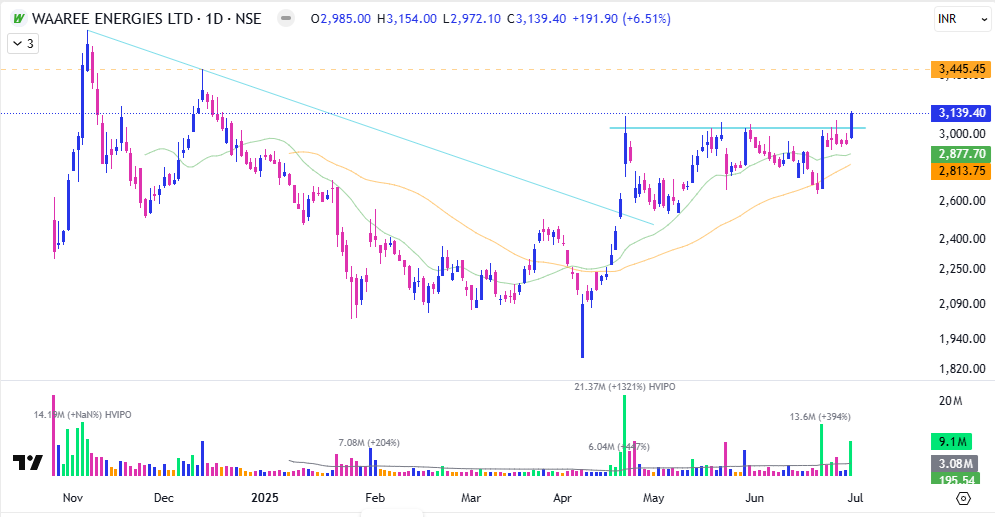This screenshot has height=517, width=995.
Task: Click the 14.19M HVIPO volume annotation
Action: [x=82, y=414]
